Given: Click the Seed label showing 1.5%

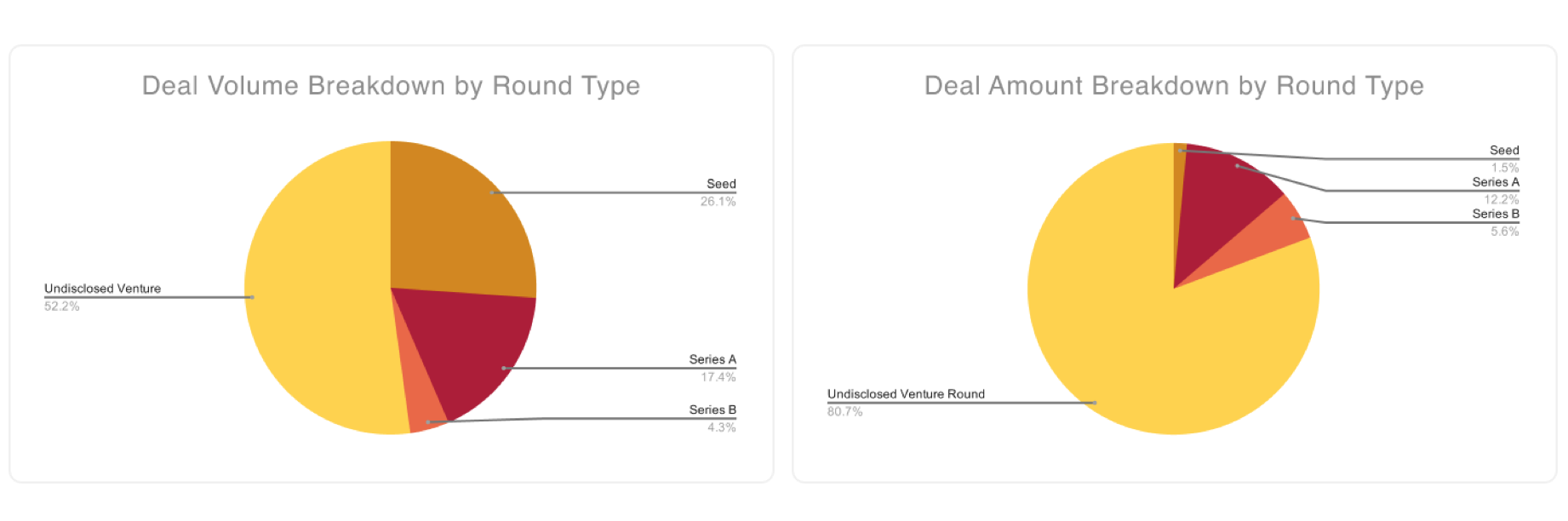Looking at the screenshot, I should tap(1504, 151).
